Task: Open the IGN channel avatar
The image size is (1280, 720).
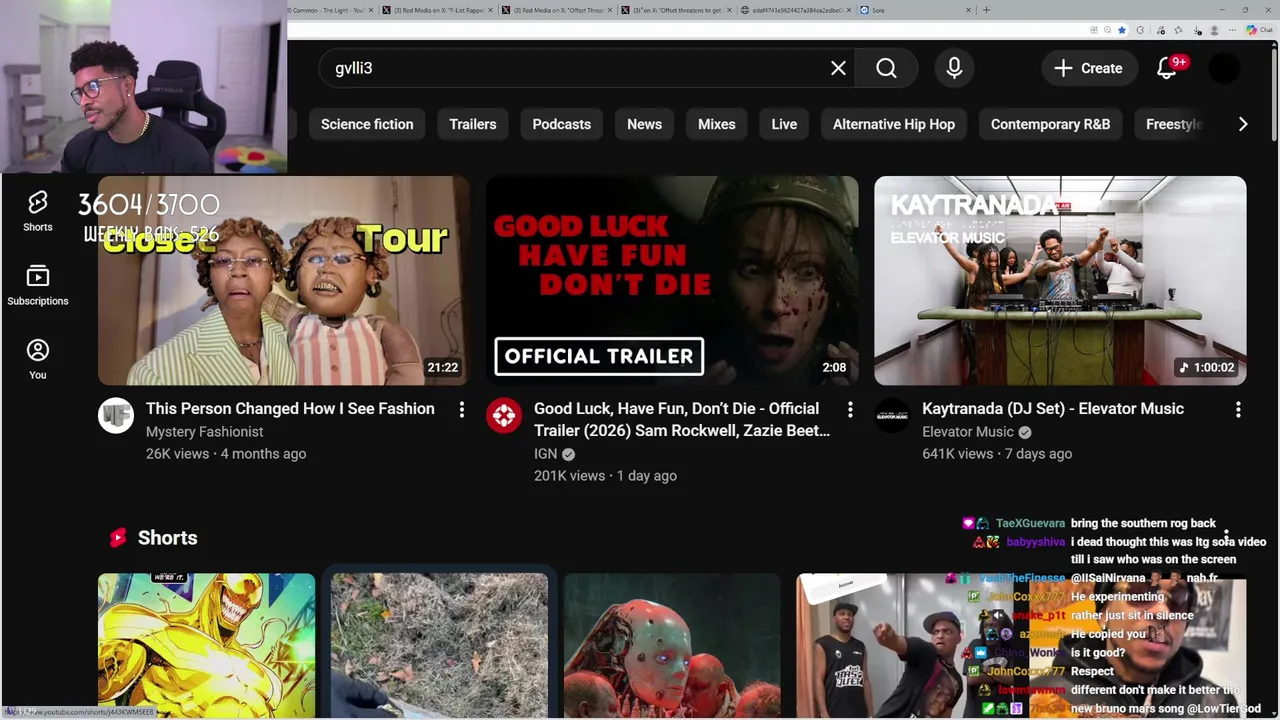Action: pyautogui.click(x=504, y=415)
